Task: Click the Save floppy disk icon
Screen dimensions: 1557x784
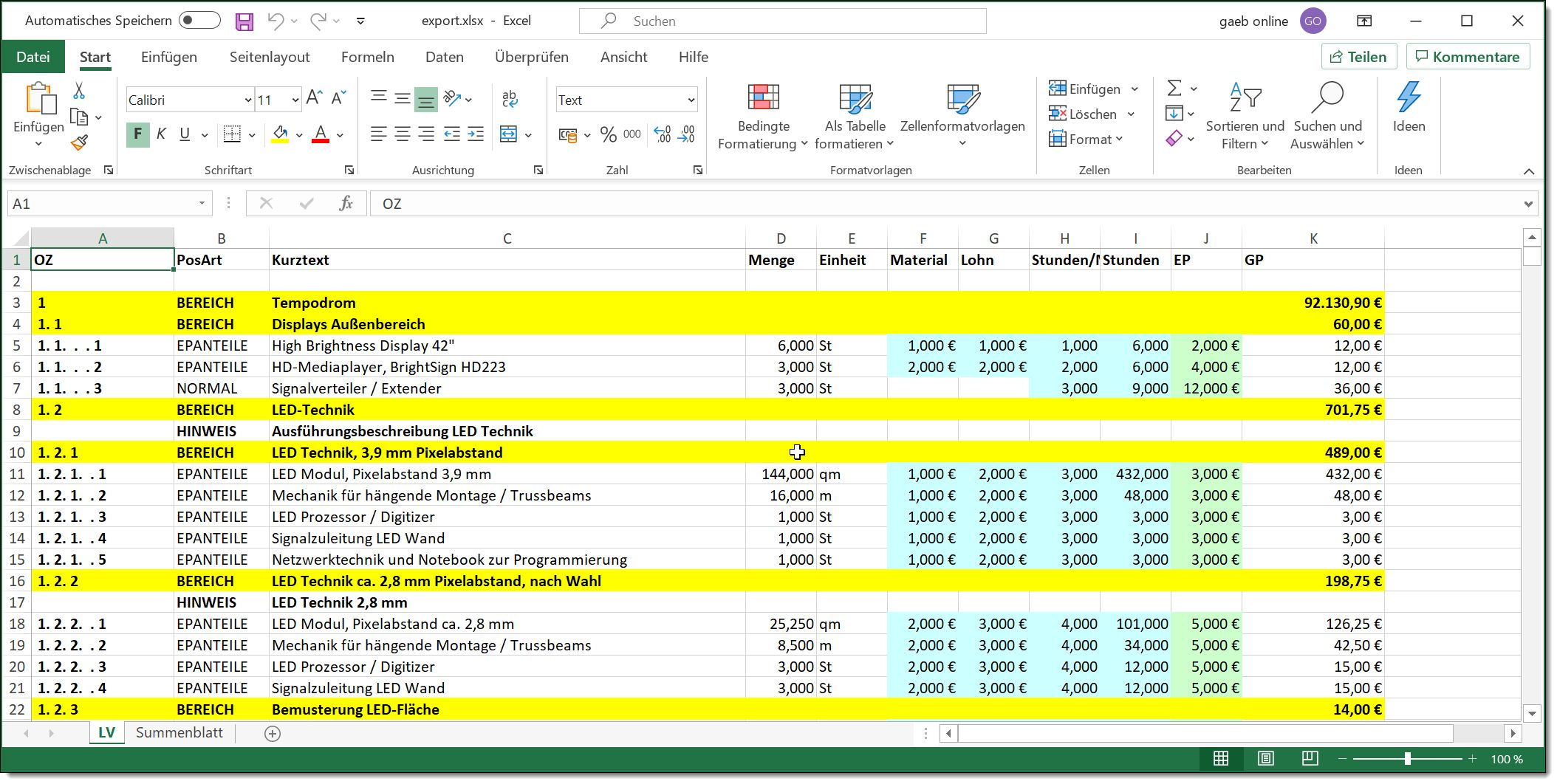Action: [244, 21]
